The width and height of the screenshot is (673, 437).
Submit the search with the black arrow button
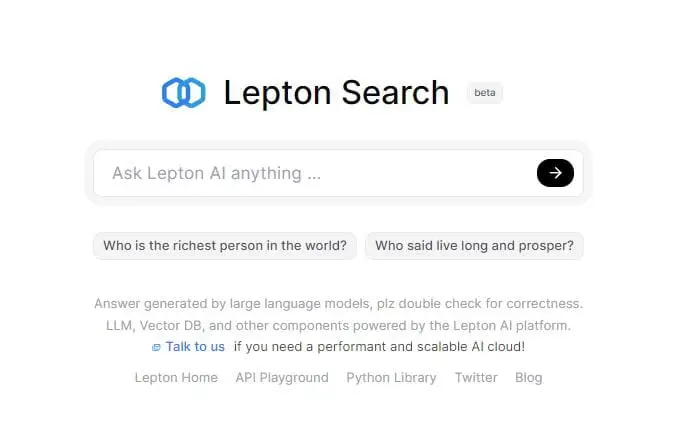tap(555, 173)
